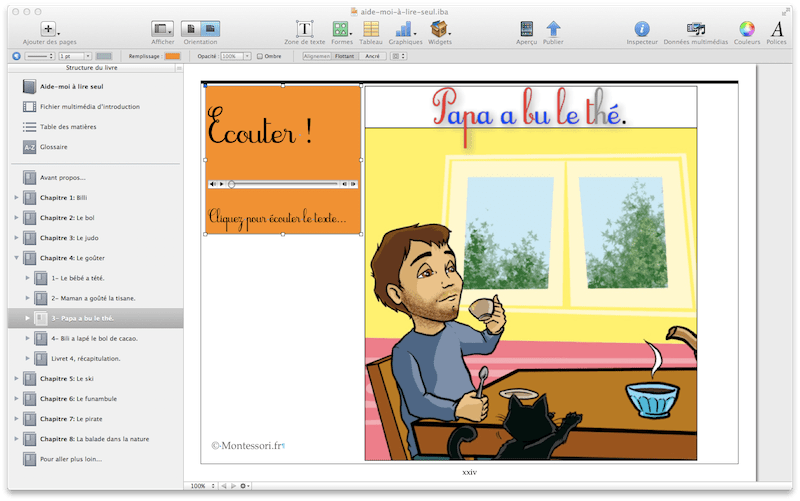800x501 pixels.
Task: Click the Ecouter ! heading text
Action: tap(260, 127)
